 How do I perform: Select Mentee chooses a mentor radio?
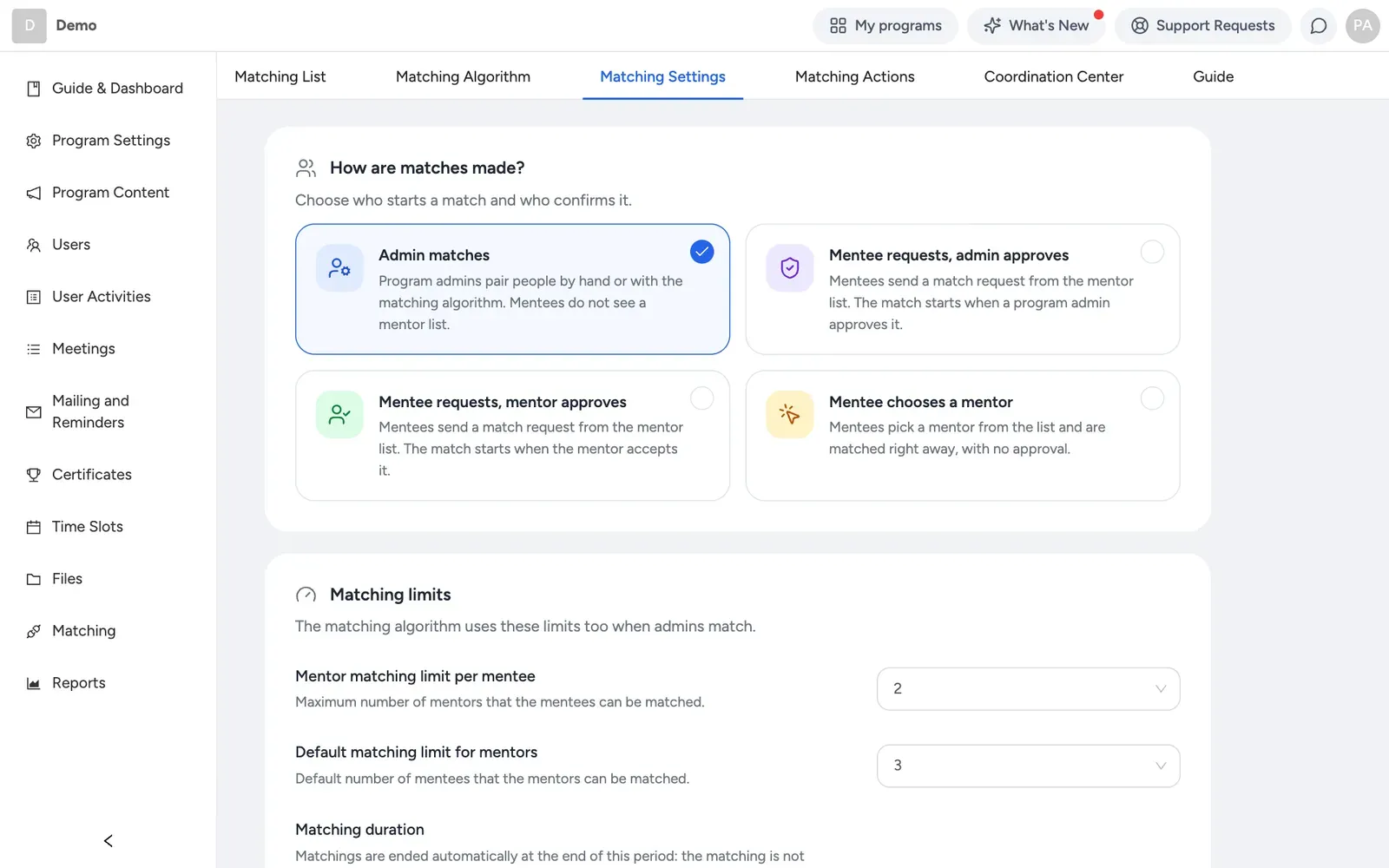(x=1152, y=398)
